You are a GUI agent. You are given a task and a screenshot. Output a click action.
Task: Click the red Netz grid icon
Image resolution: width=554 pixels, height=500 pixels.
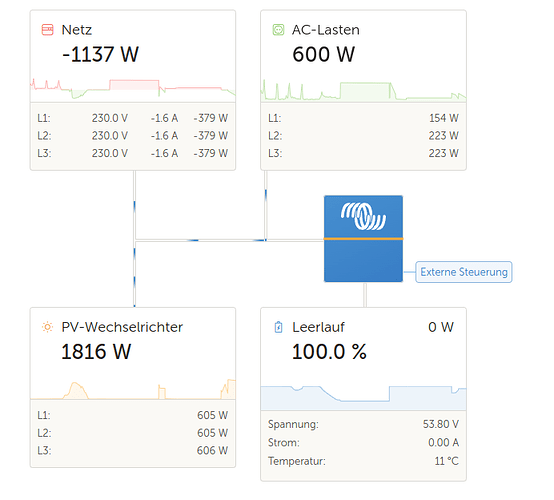pos(47,30)
